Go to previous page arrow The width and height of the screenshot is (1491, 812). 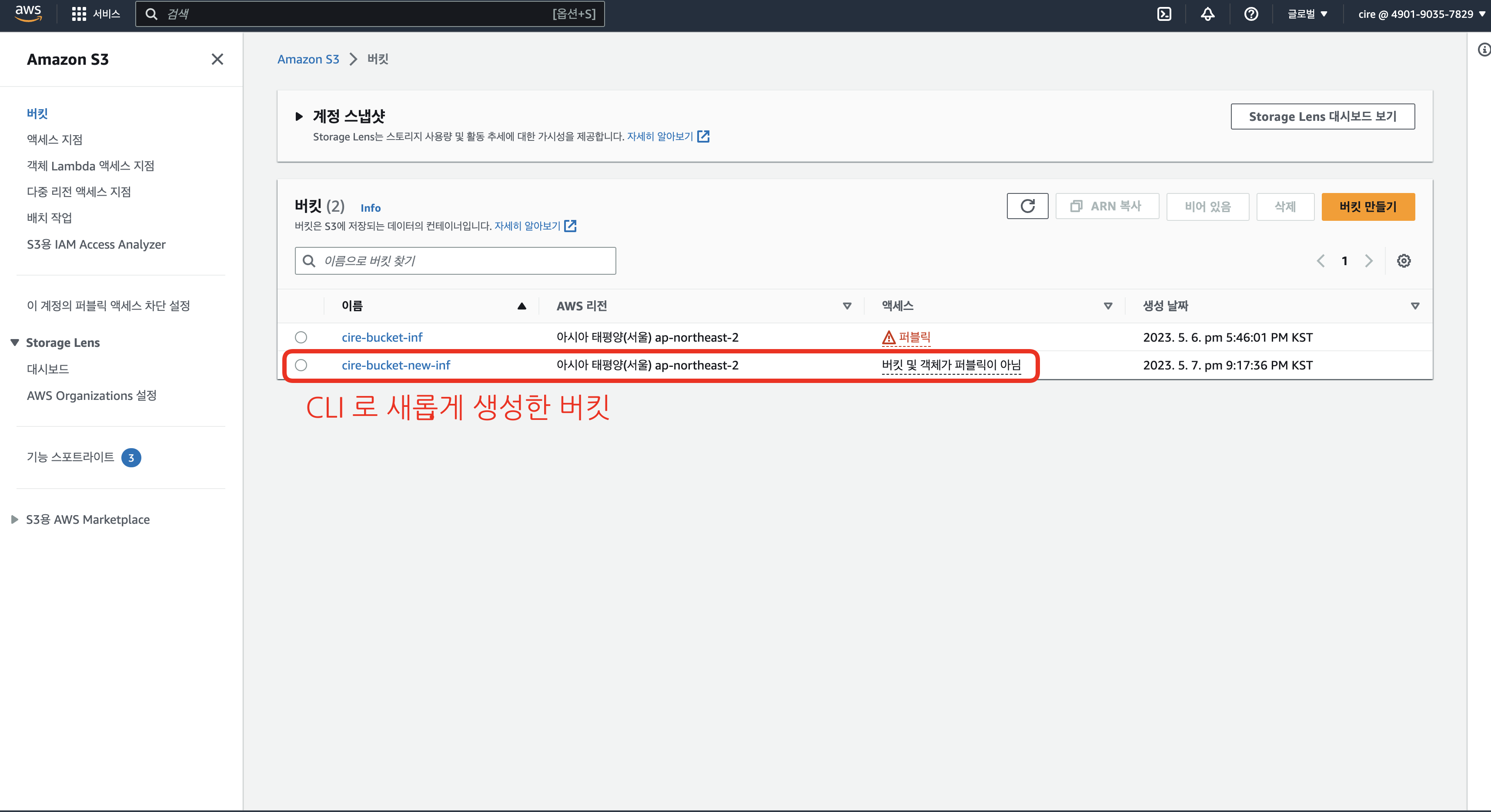click(x=1320, y=261)
